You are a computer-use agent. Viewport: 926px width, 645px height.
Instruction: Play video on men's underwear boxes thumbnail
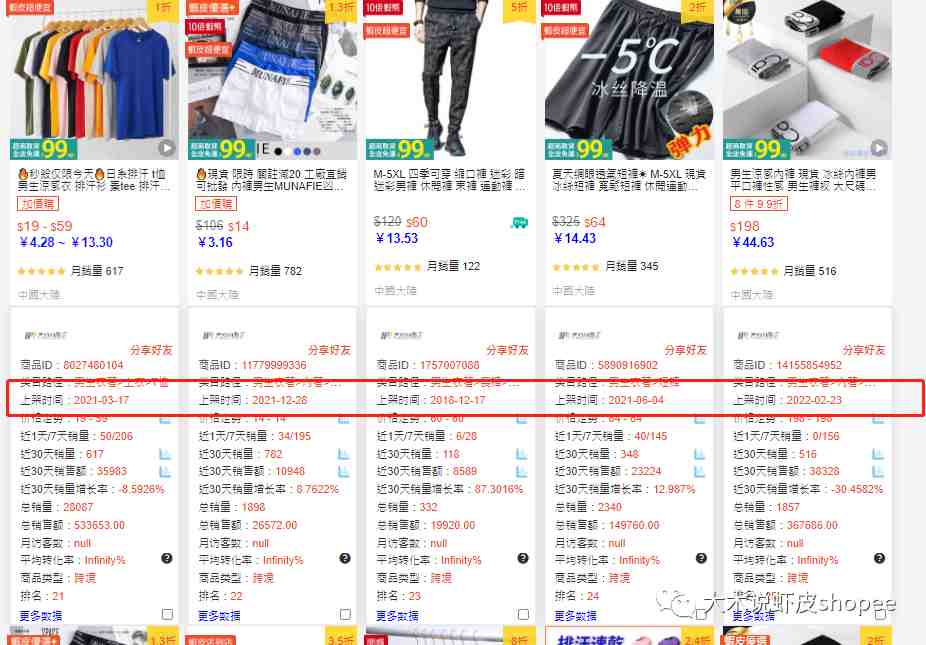point(879,148)
